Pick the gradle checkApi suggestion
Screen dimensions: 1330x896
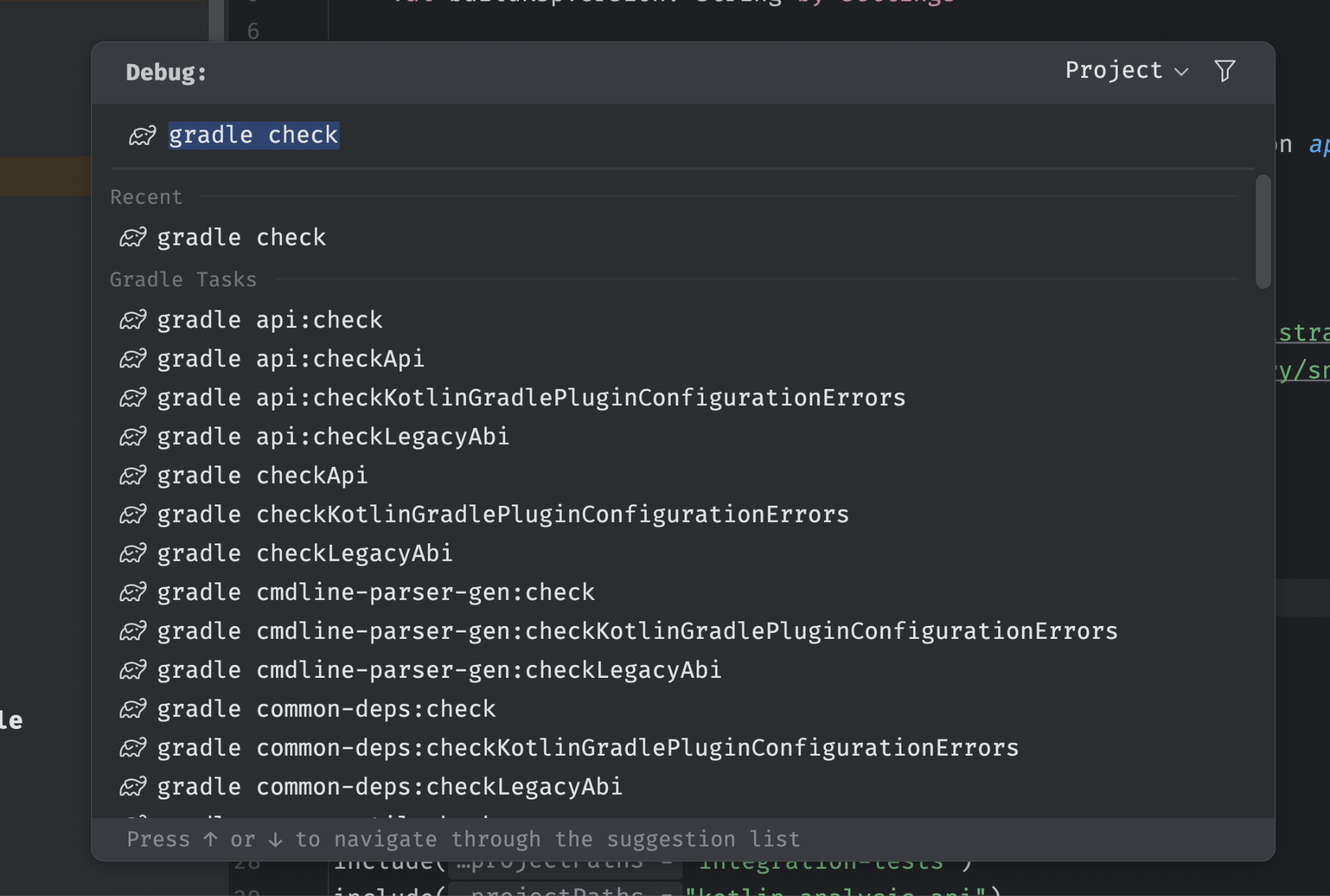[262, 476]
